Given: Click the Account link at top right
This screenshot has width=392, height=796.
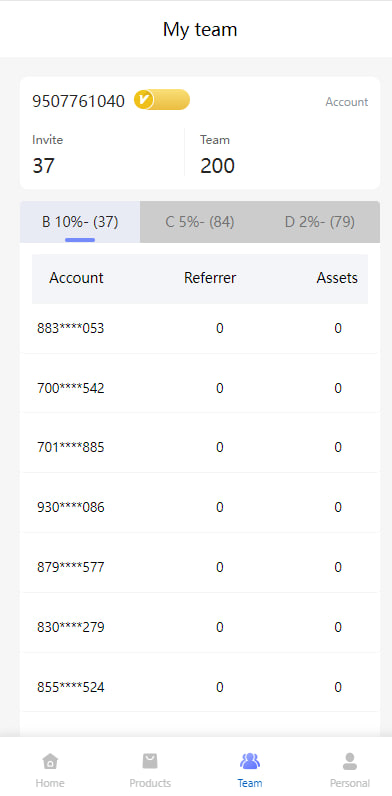Looking at the screenshot, I should 347,102.
